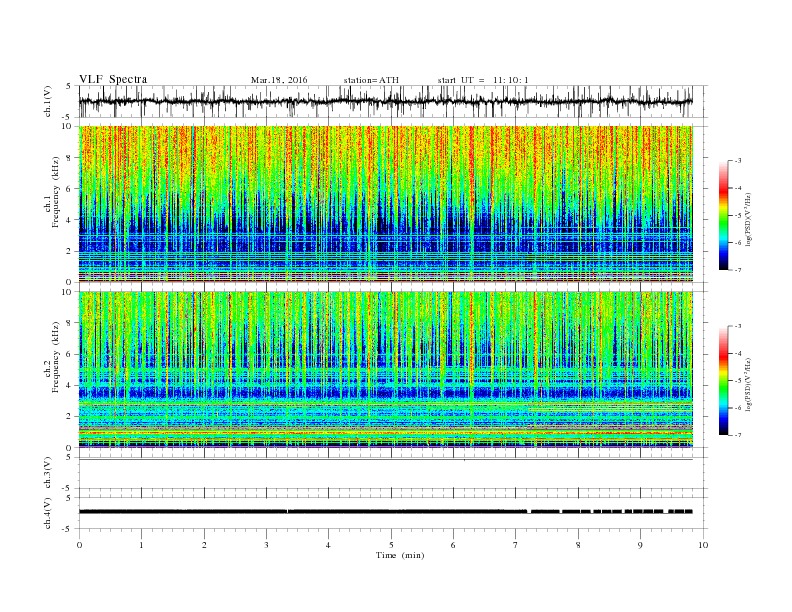Click the 'VLF Spectra' plot title
This screenshot has width=792, height=612.
point(113,79)
